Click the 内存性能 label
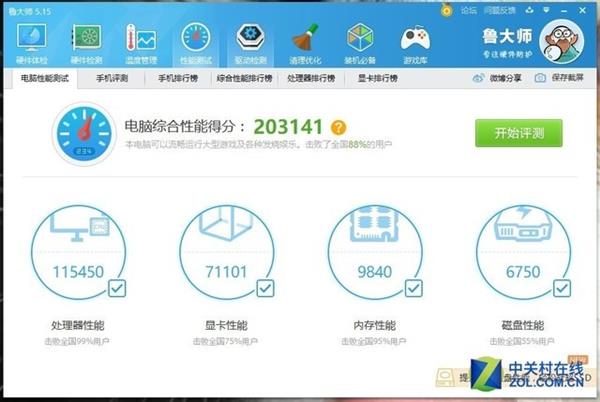Viewport: 600px width, 402px height. [375, 326]
